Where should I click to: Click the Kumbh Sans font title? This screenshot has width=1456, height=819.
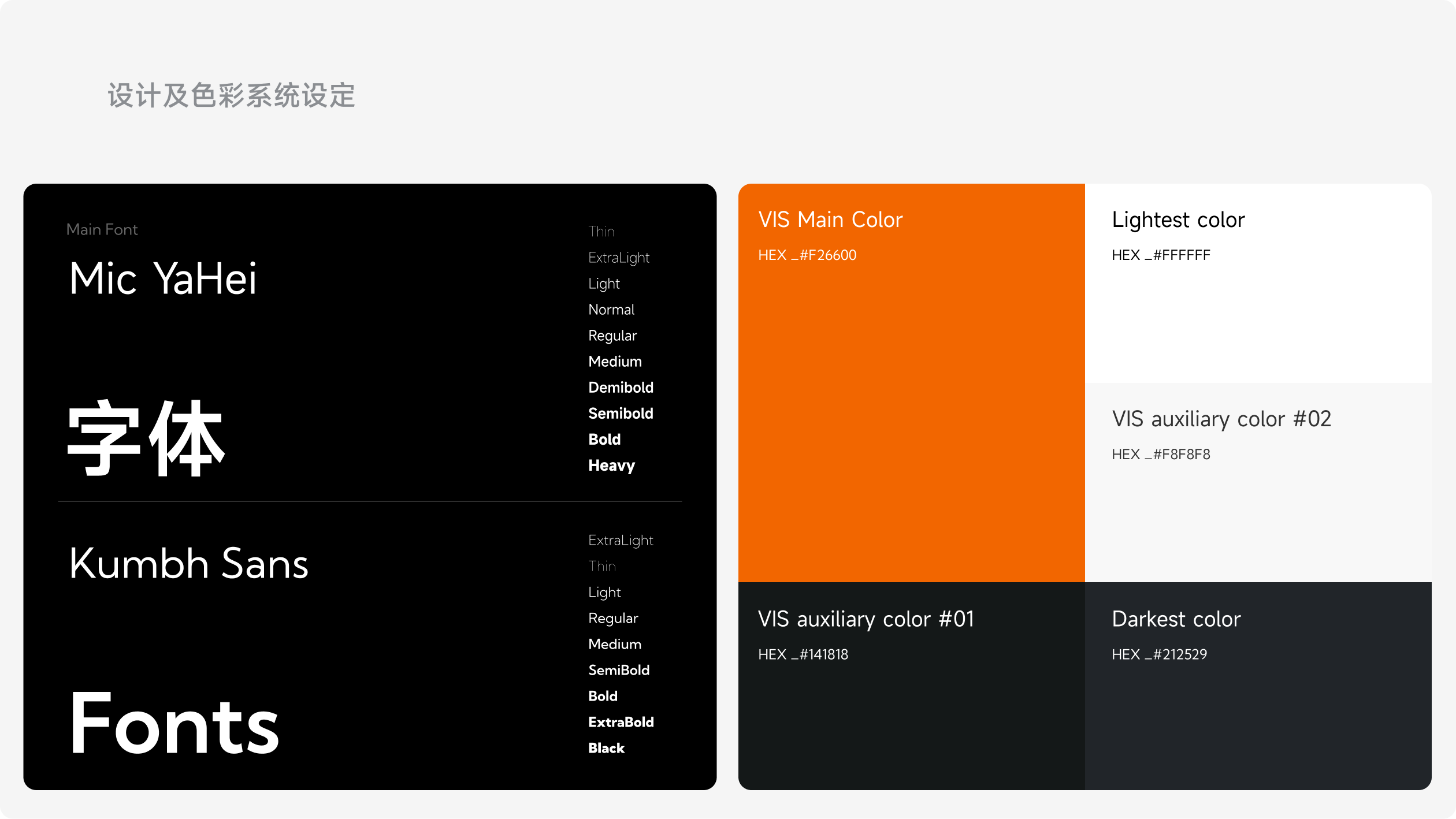tap(188, 564)
